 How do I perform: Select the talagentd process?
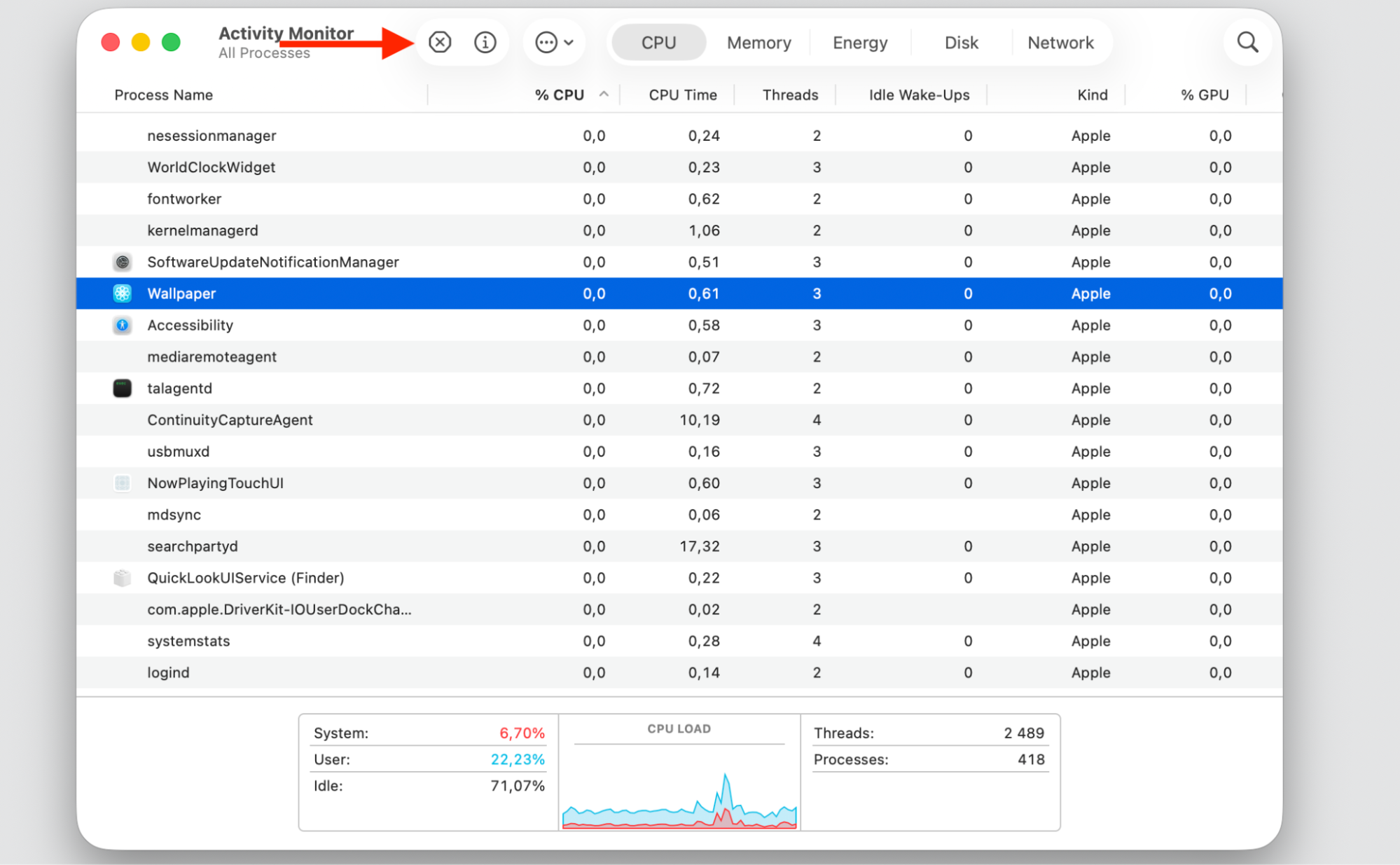[679, 388]
